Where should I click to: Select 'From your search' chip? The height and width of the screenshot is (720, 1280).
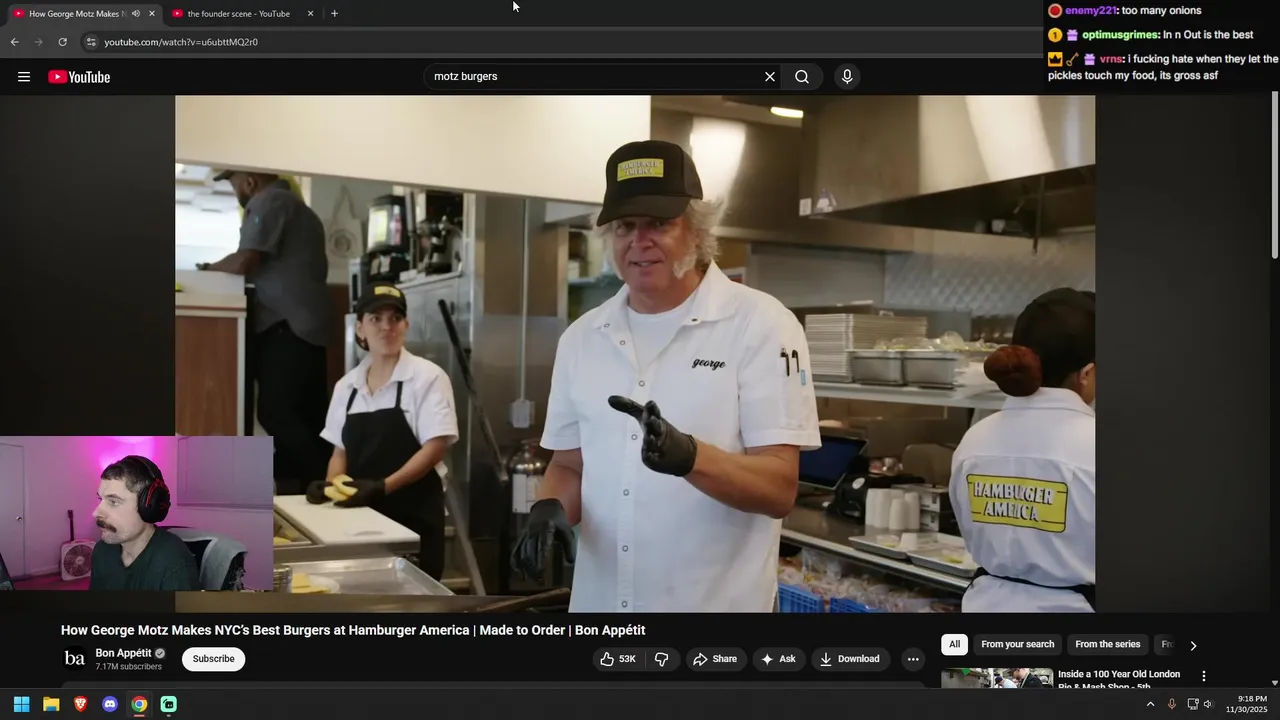[1017, 645]
